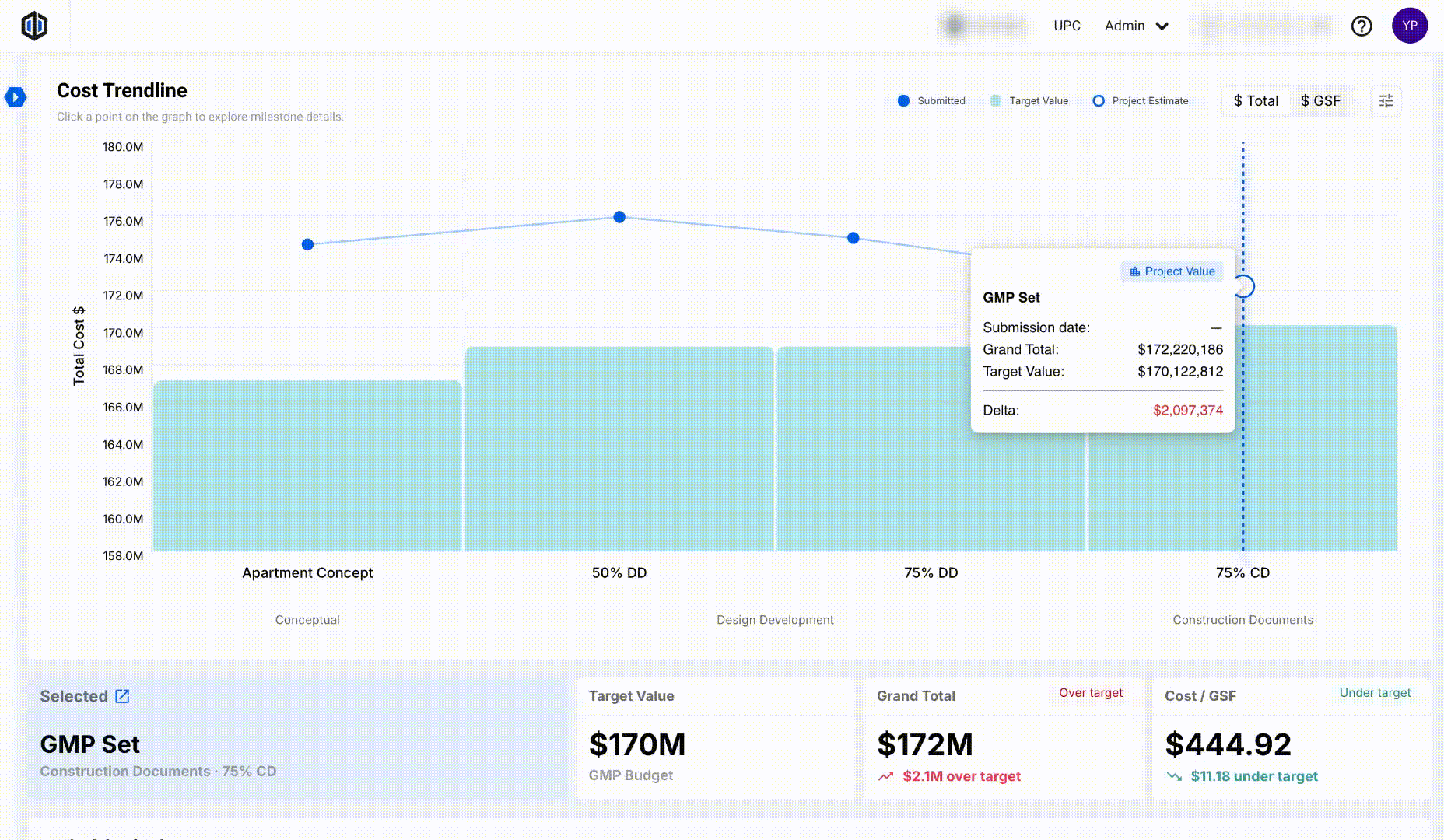This screenshot has height=840, width=1444.
Task: Expand the collapsed sidebar hexagon arrow
Action: tap(16, 97)
